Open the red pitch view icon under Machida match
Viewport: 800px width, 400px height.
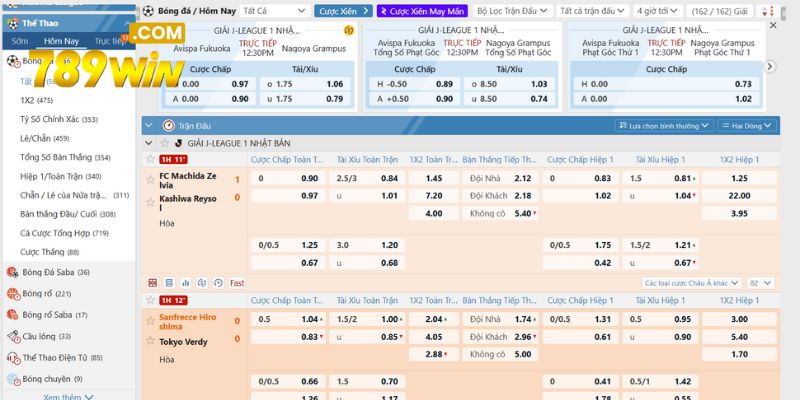(x=153, y=283)
